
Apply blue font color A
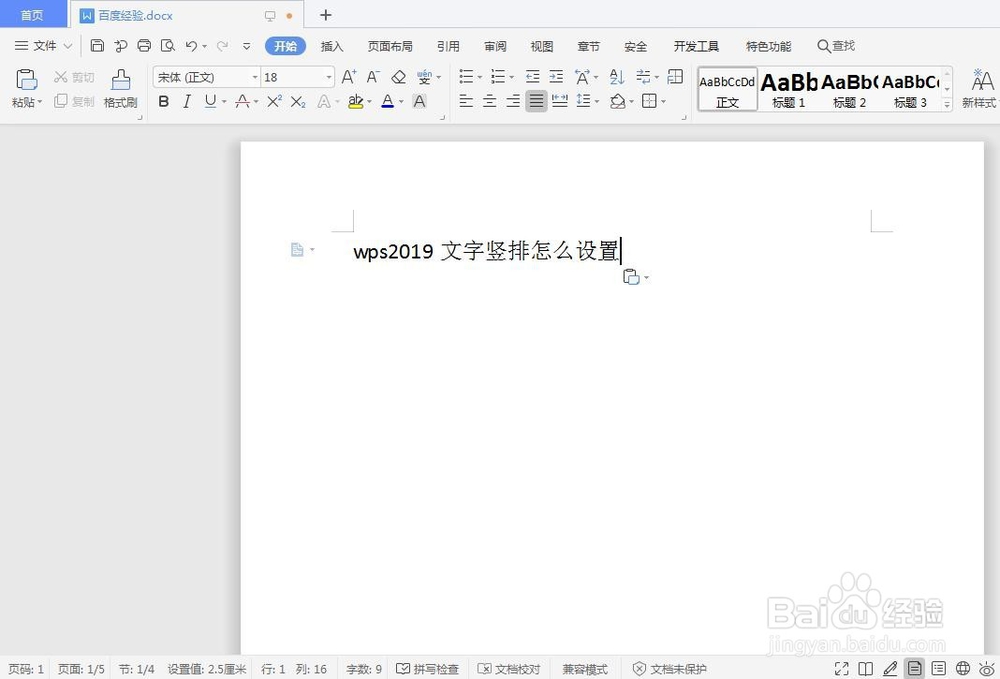[x=387, y=101]
